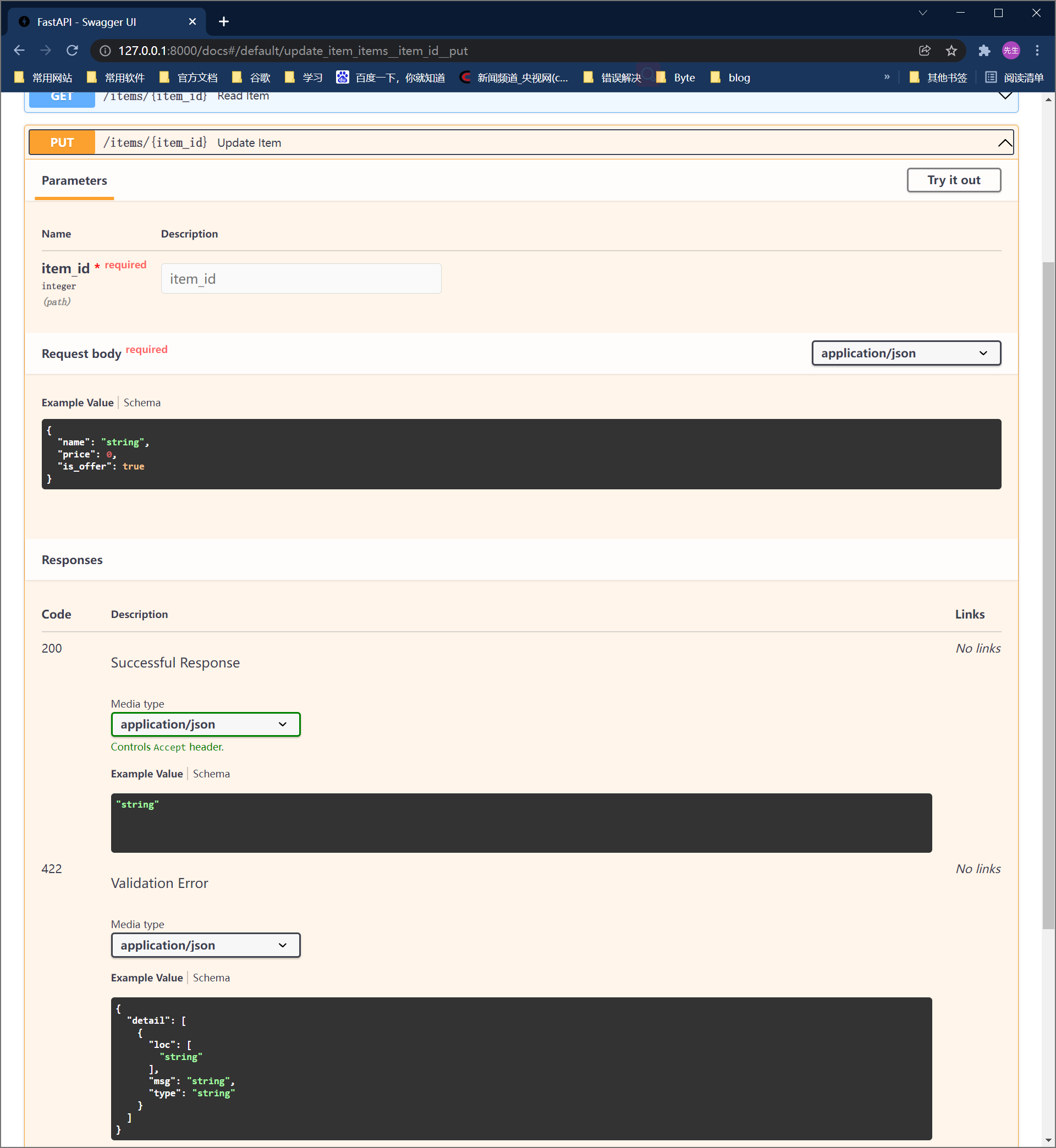Close the FastAPI Swagger UI tab

[x=192, y=21]
